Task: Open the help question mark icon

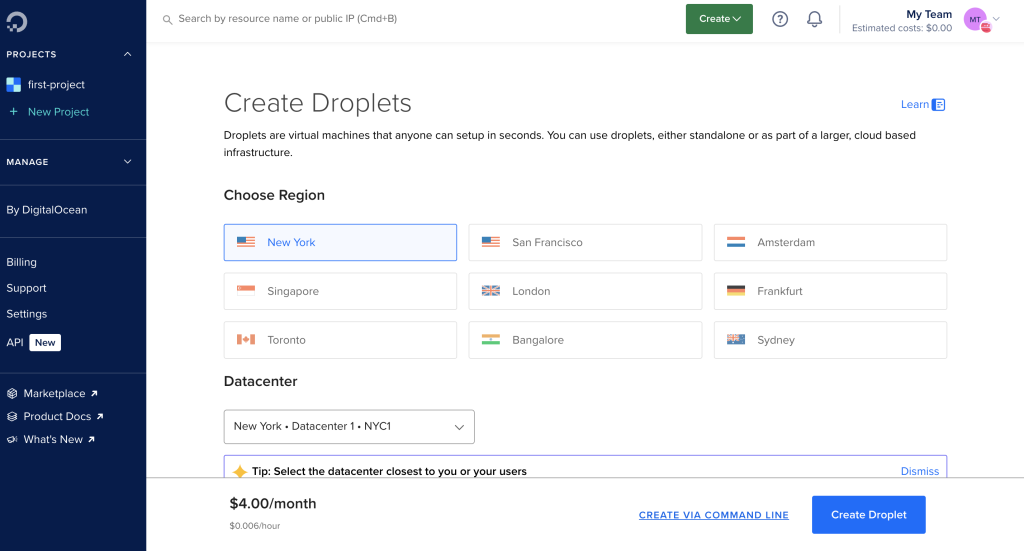Action: 780,19
